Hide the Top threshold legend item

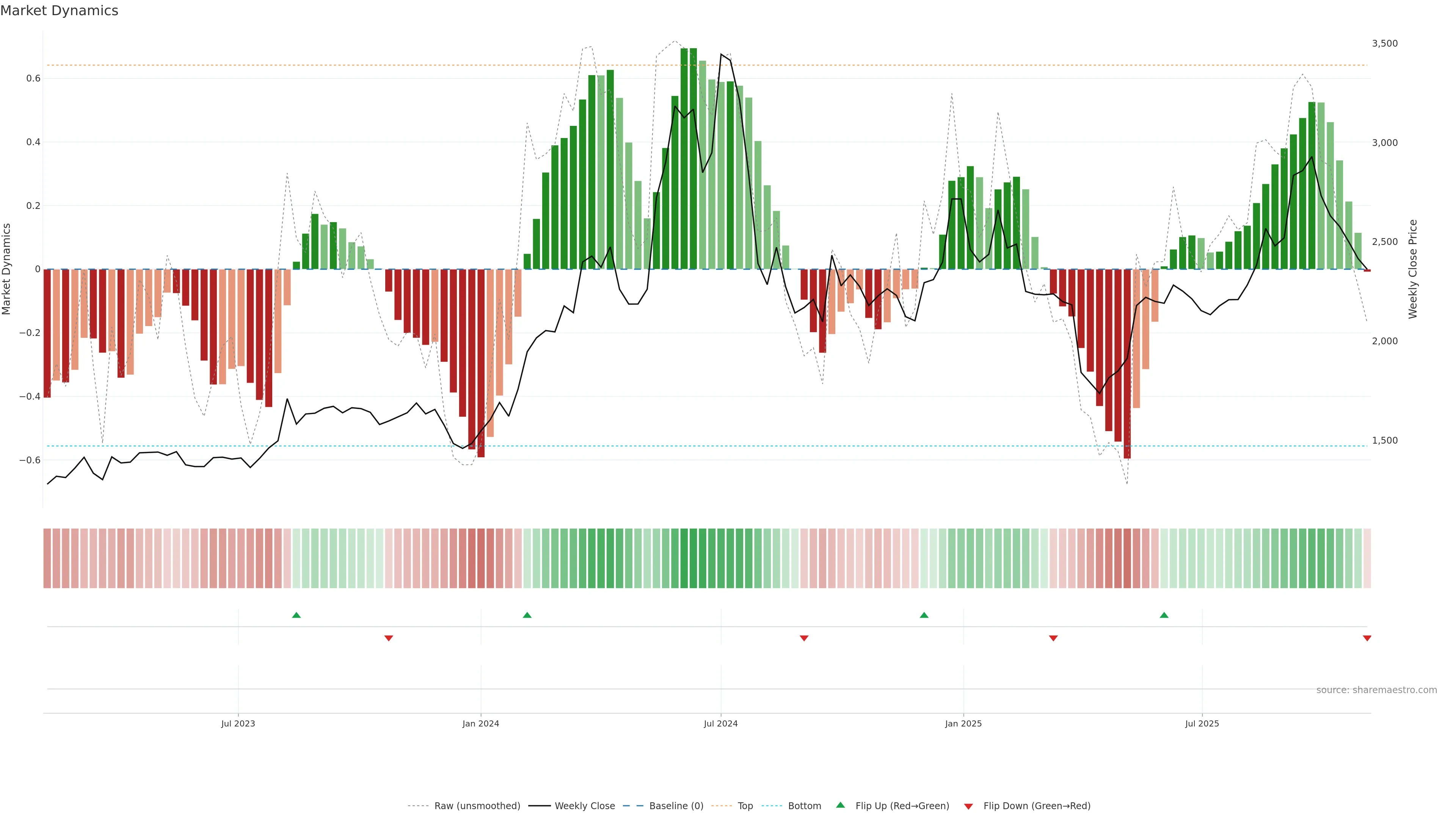745,806
